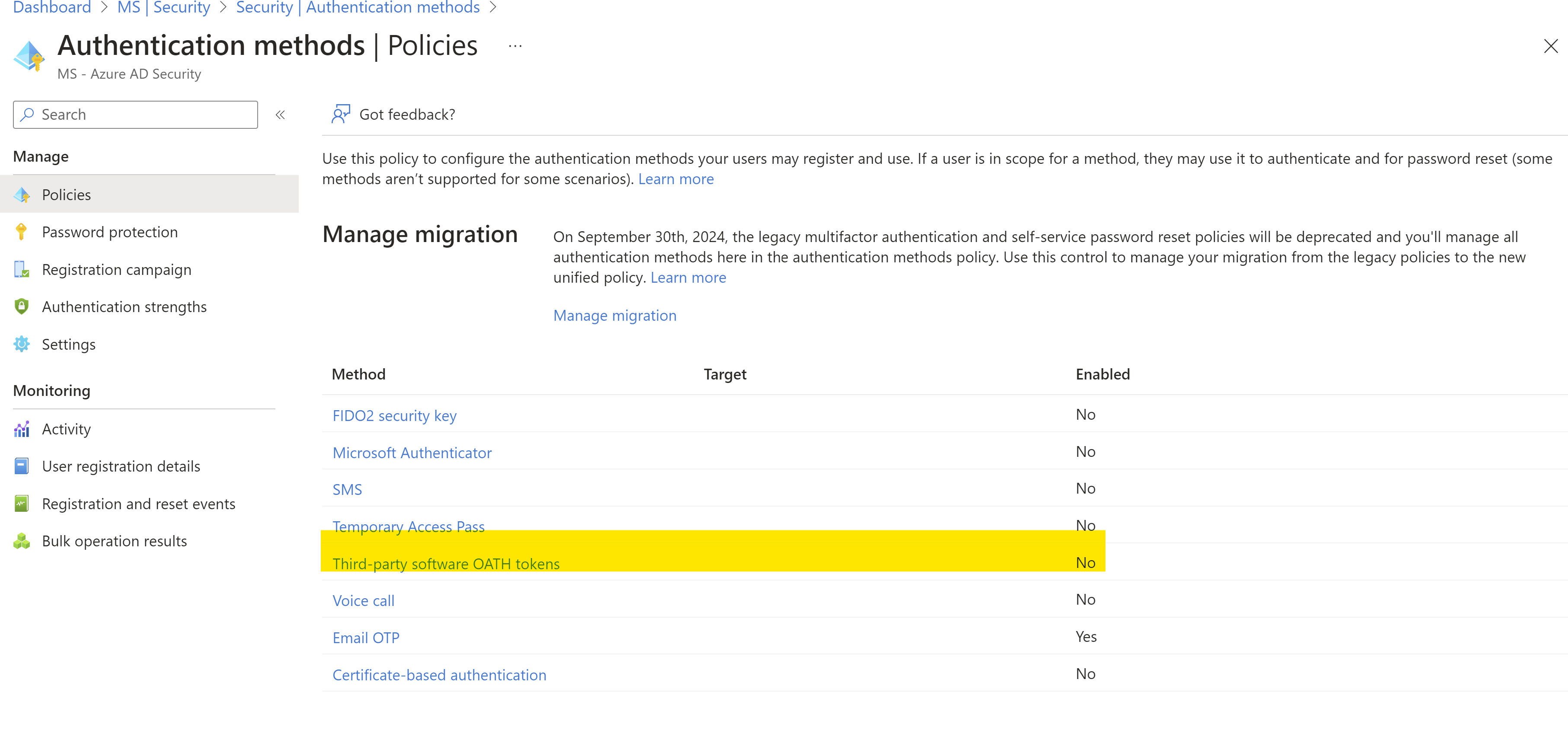Click the Policies icon in sidebar
The width and height of the screenshot is (1568, 743).
tap(22, 195)
